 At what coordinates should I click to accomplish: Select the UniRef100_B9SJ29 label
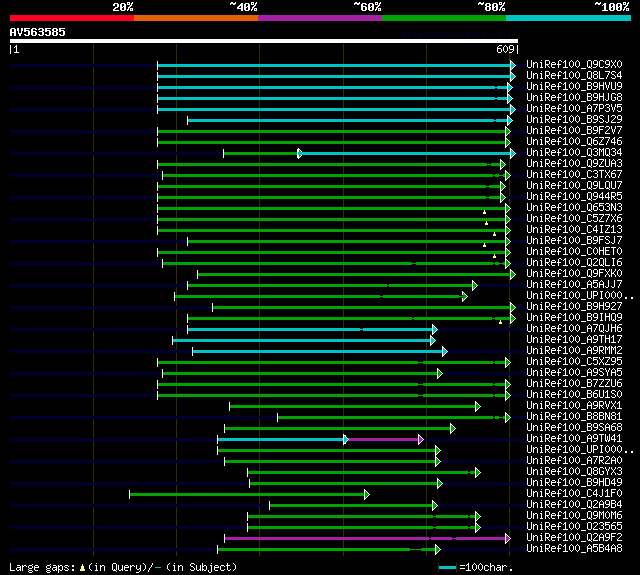tap(574, 120)
